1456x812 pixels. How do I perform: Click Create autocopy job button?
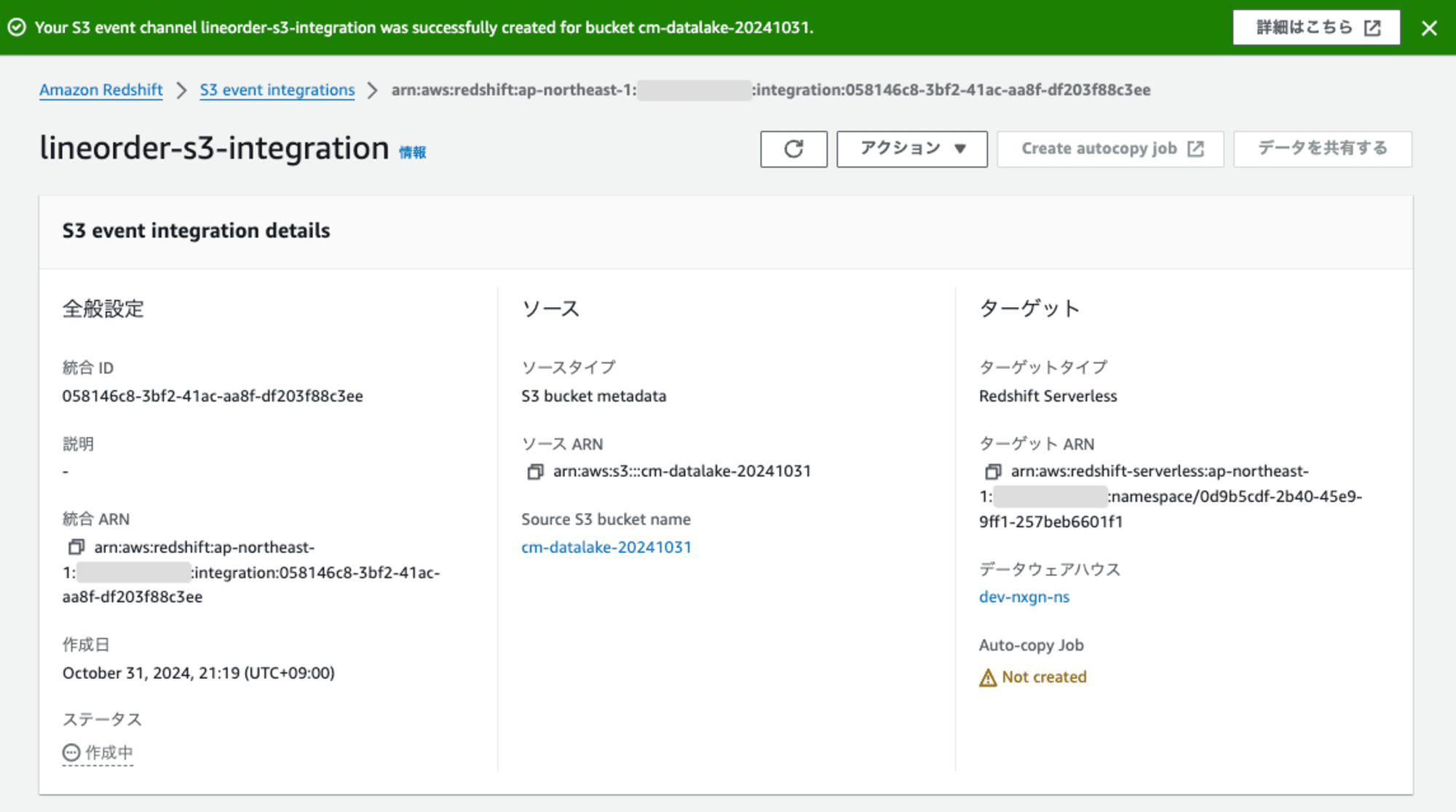coord(1110,149)
